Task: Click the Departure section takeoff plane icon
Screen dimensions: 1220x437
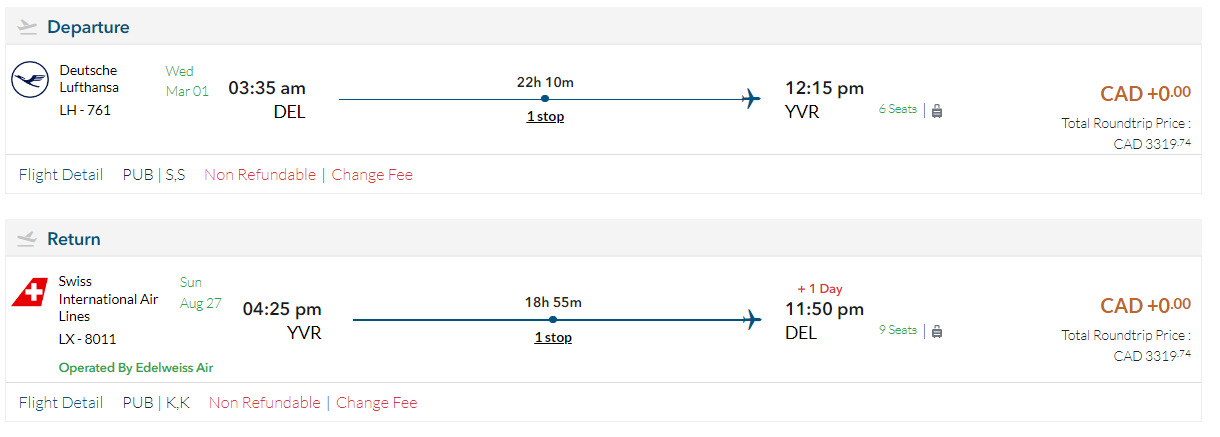Action: [x=28, y=27]
